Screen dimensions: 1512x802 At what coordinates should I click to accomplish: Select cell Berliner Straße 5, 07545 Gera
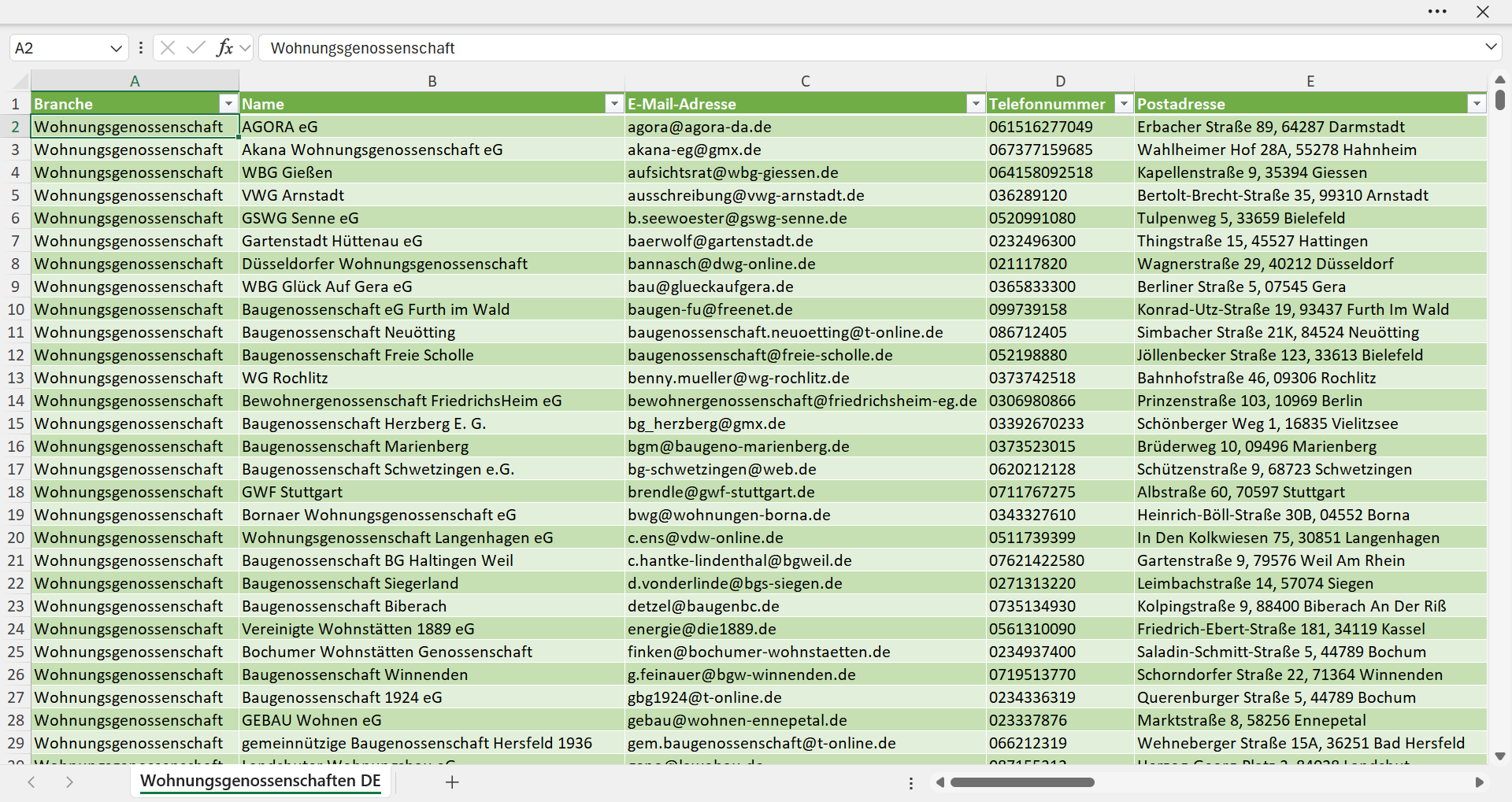point(1310,286)
